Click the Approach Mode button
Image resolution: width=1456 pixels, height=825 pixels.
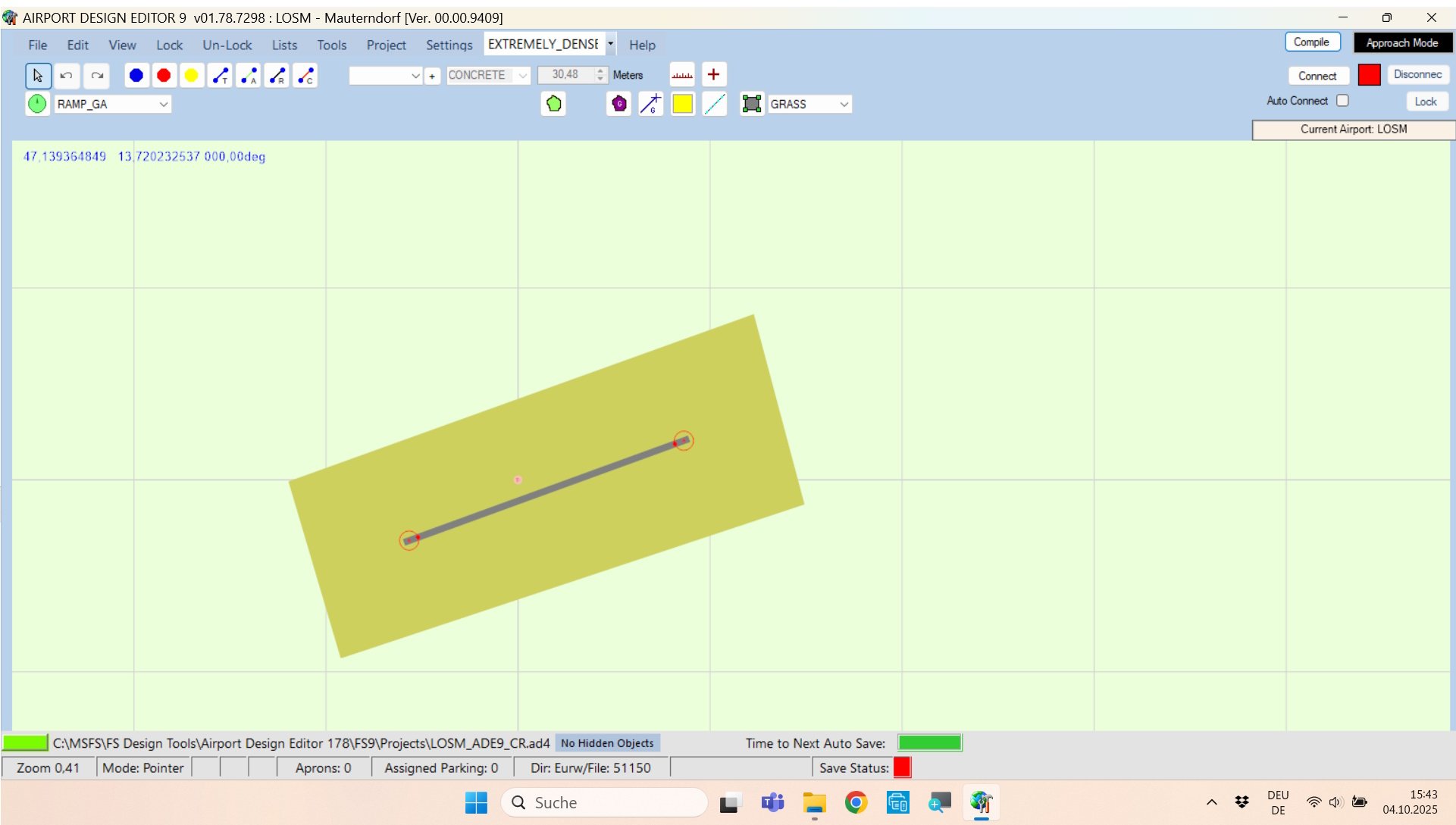tap(1401, 43)
